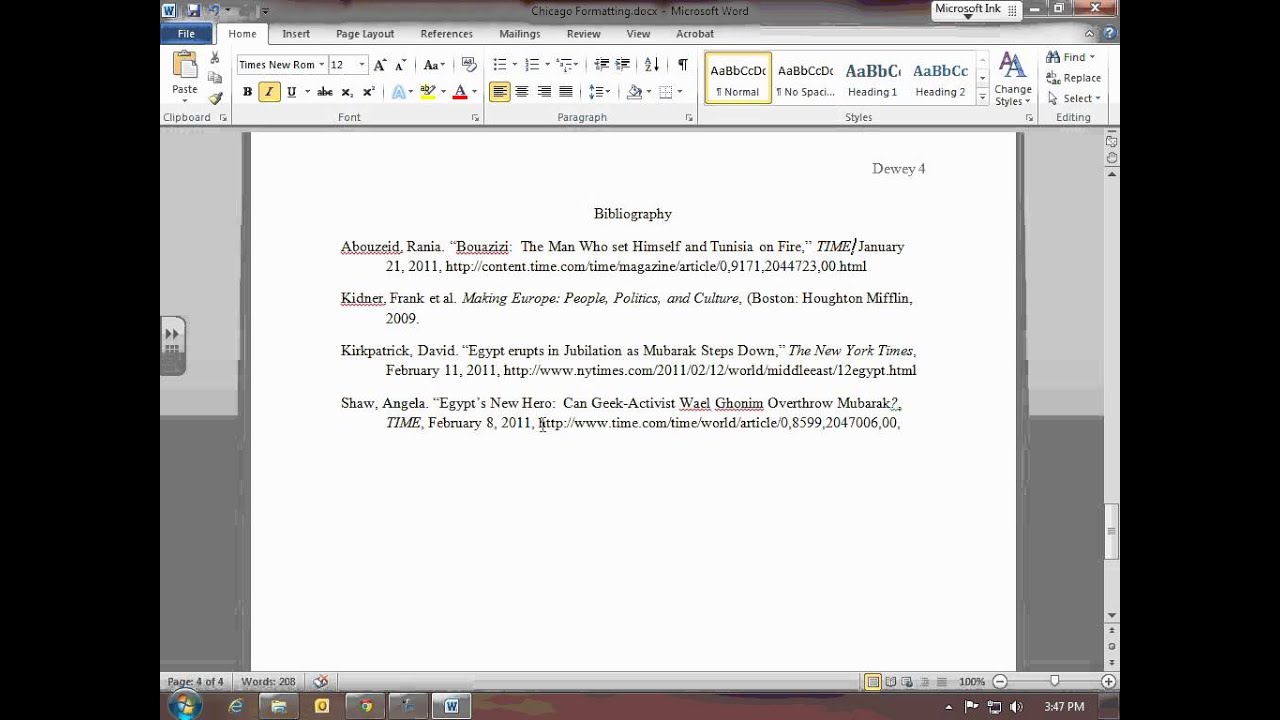Open the font size dropdown
Viewport: 1280px width, 720px height.
[x=362, y=65]
